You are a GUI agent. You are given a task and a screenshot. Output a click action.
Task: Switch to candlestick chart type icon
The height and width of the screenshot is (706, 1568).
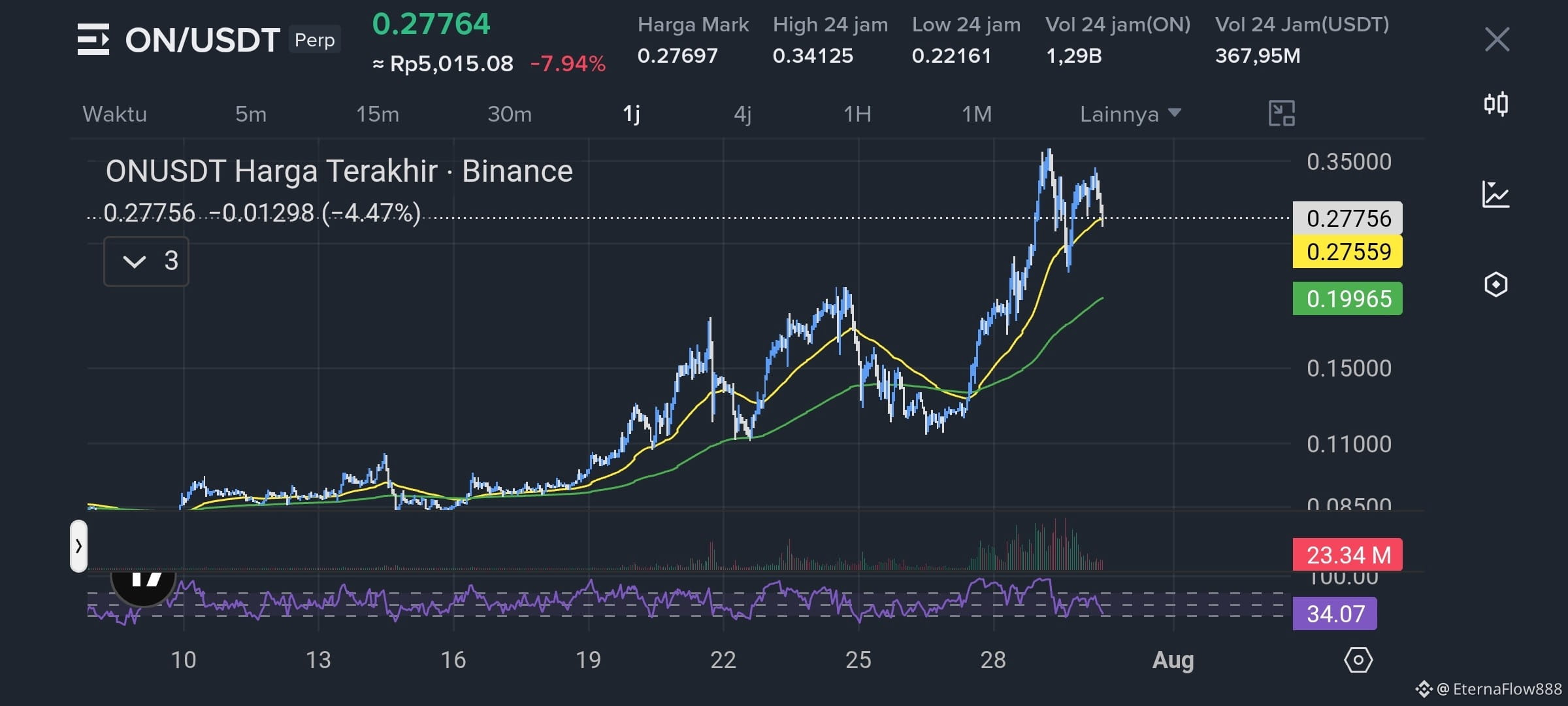pyautogui.click(x=1495, y=104)
